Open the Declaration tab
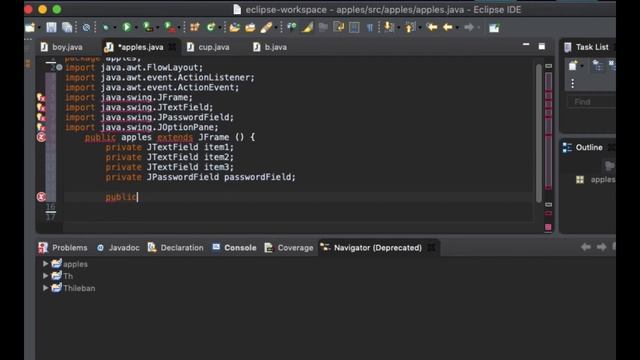The width and height of the screenshot is (640, 360). pyautogui.click(x=176, y=247)
